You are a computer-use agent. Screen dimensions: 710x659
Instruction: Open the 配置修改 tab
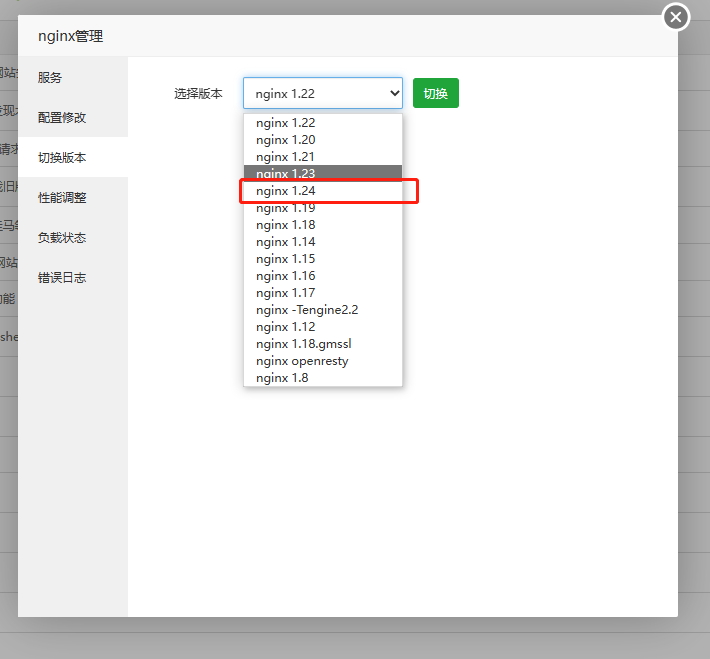coord(73,117)
